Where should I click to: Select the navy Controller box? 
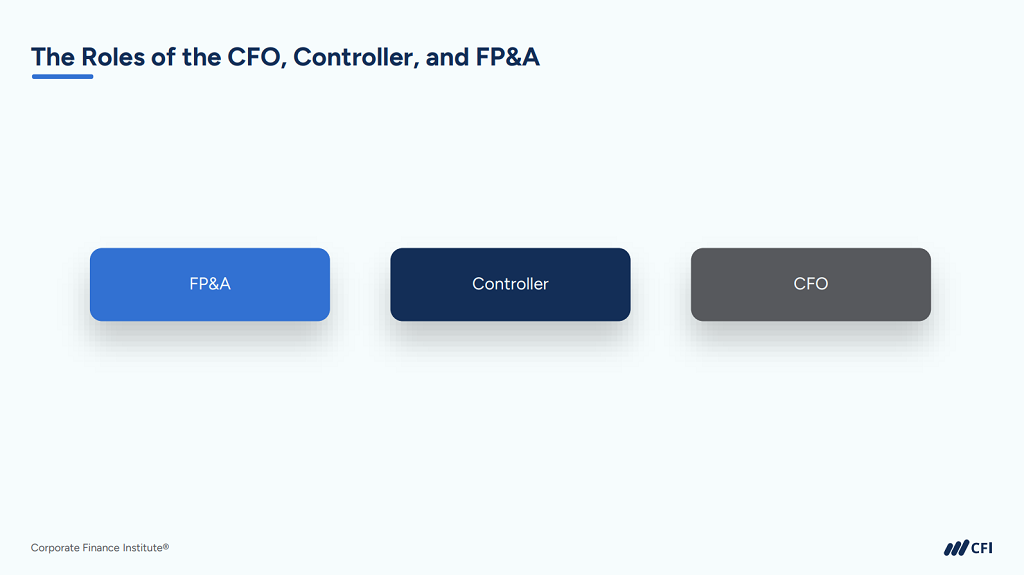click(x=510, y=284)
